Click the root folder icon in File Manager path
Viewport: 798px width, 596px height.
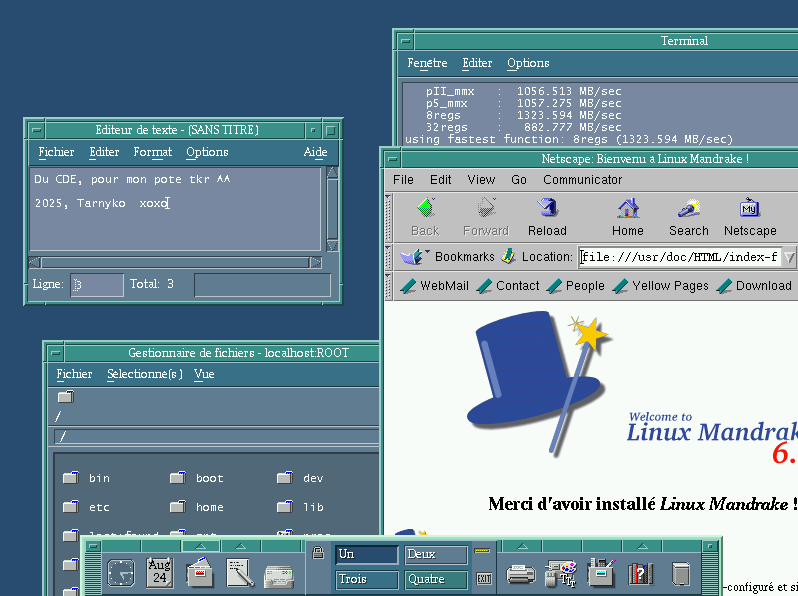(x=66, y=397)
